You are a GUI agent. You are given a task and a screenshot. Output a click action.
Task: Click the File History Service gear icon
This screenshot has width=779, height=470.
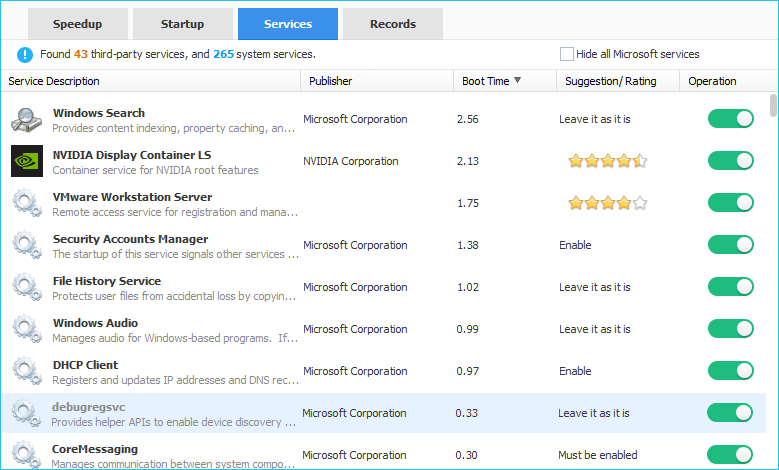(x=27, y=287)
